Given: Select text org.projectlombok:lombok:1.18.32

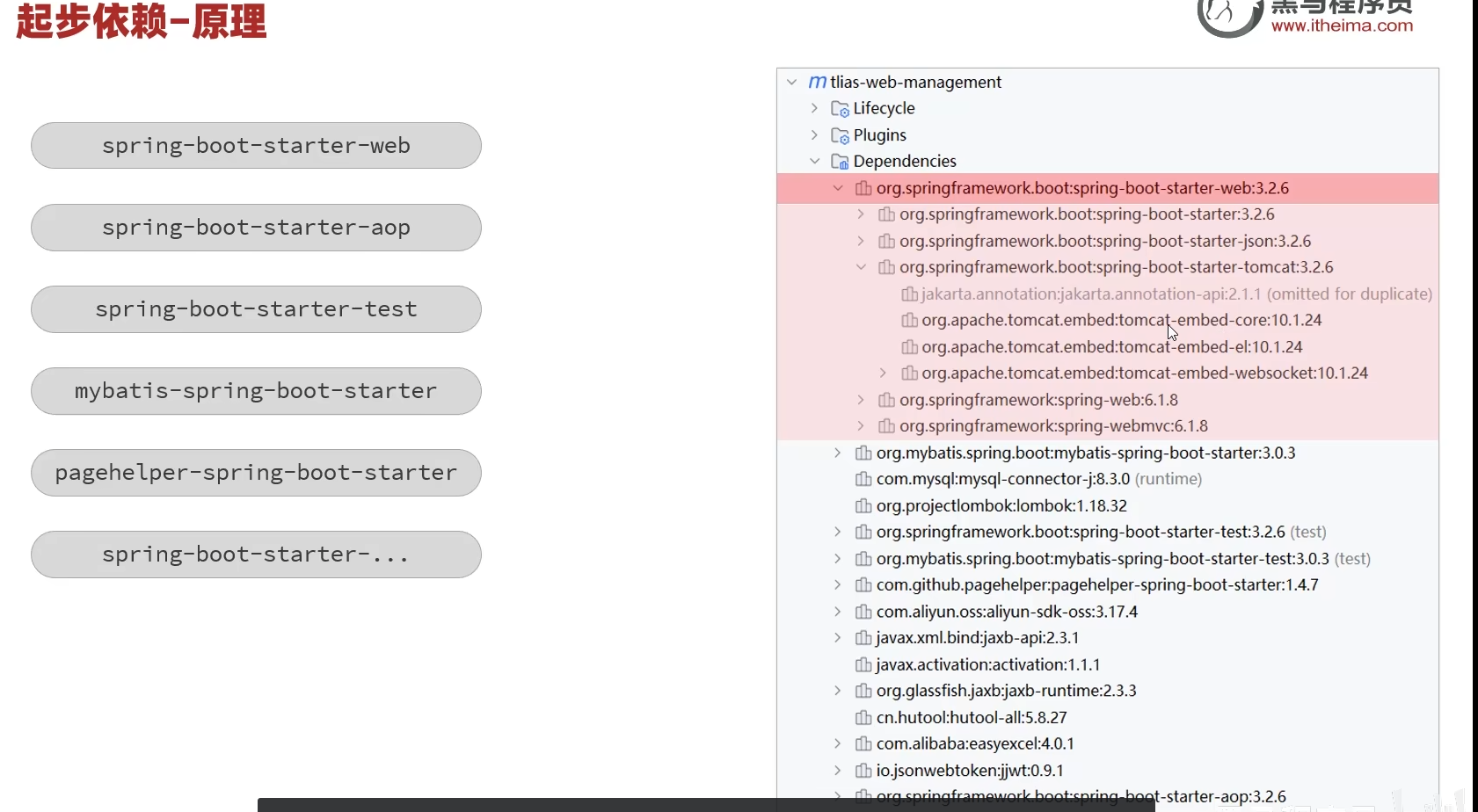Looking at the screenshot, I should (x=1001, y=506).
